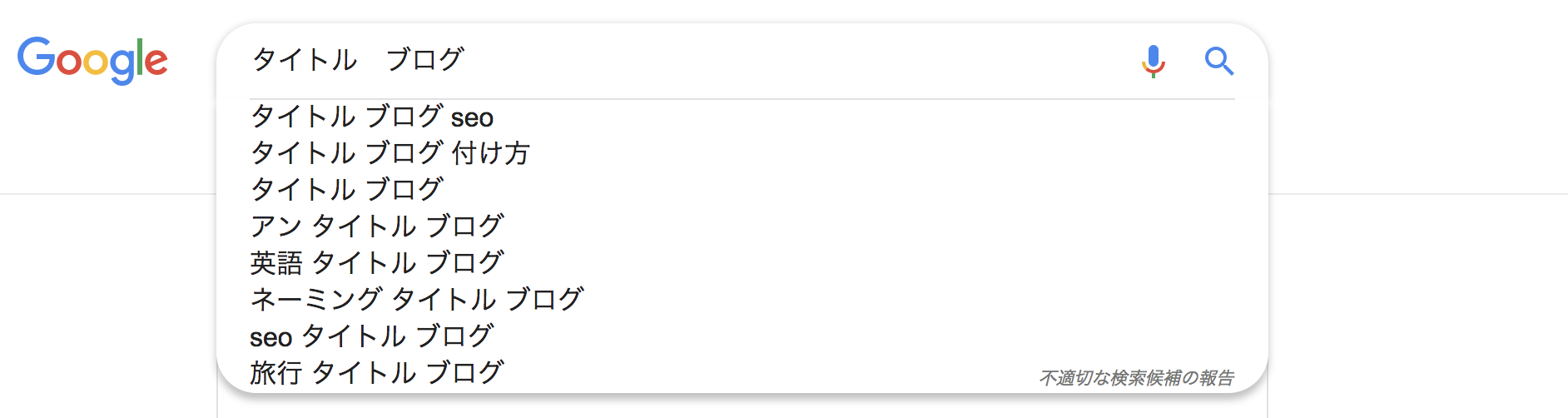Image resolution: width=1568 pixels, height=418 pixels.
Task: Click the blue 'G' of Google logo
Action: (x=36, y=57)
